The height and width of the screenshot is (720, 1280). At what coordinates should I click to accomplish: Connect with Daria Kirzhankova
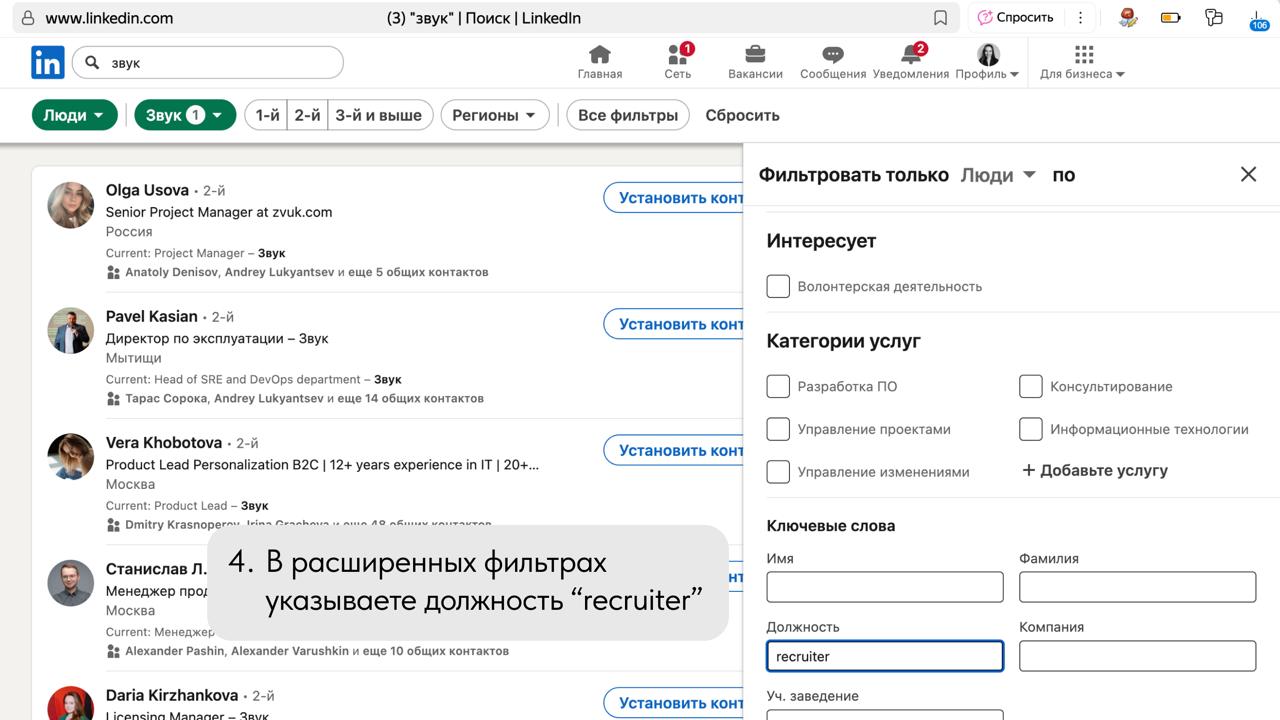click(x=674, y=703)
